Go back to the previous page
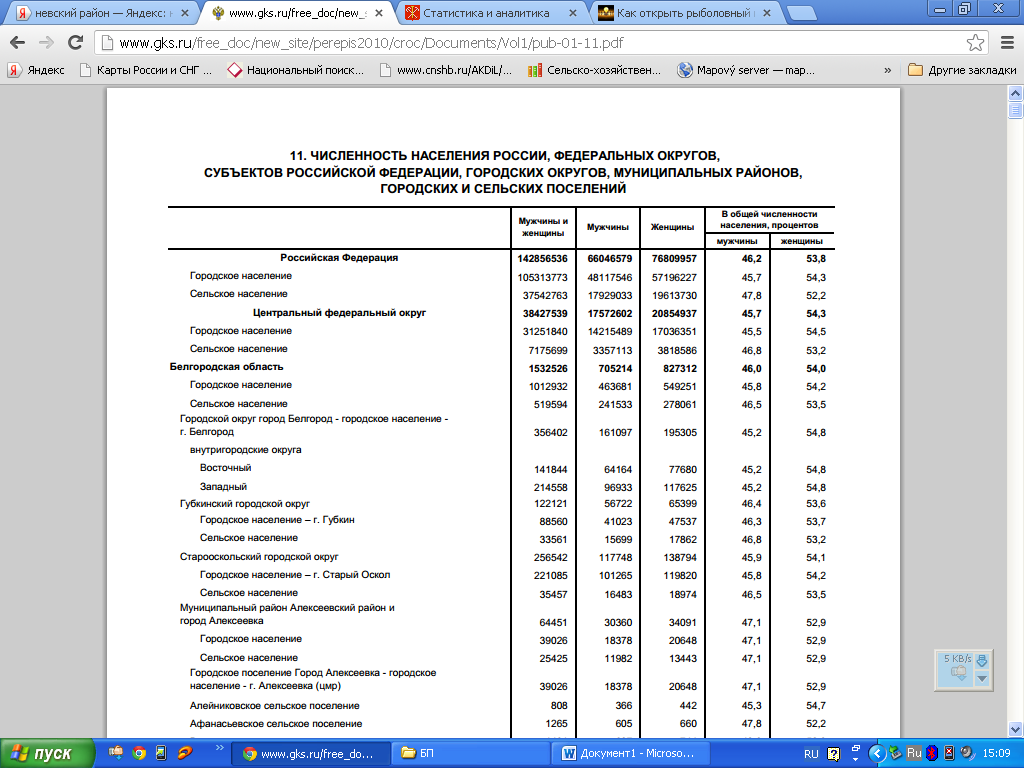 click(x=18, y=42)
